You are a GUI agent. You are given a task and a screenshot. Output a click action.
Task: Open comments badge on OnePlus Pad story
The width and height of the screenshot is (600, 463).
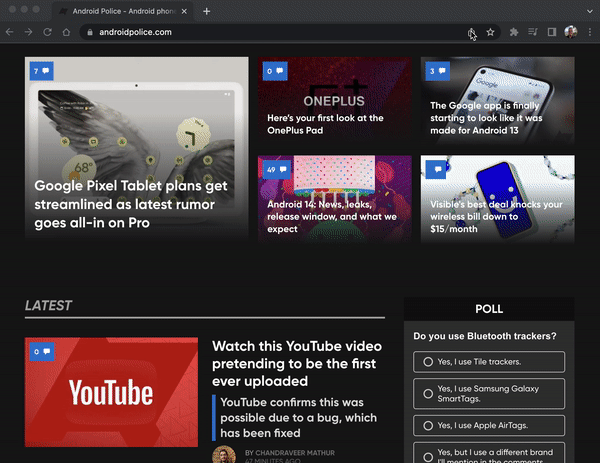pos(275,71)
